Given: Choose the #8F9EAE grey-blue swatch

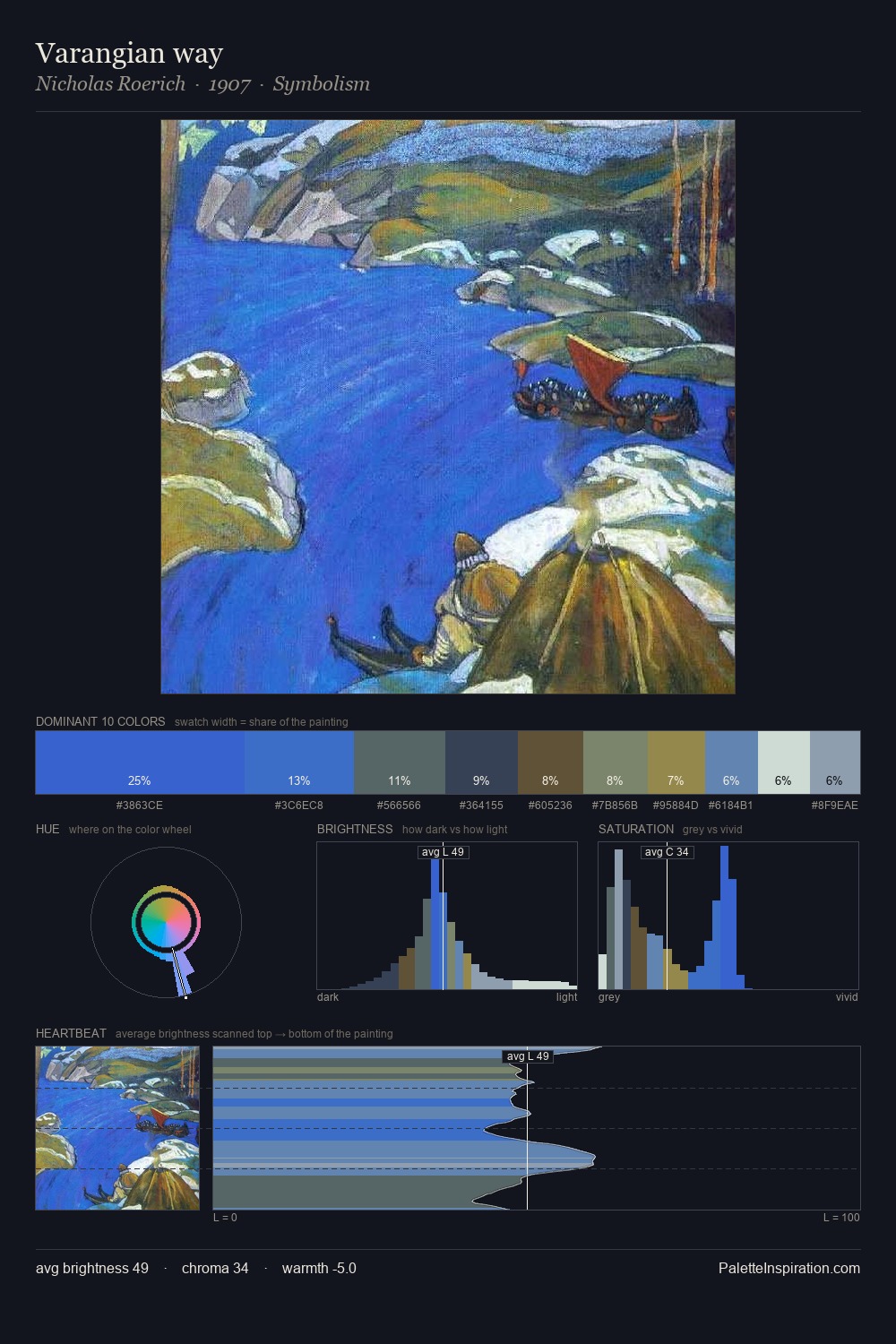Looking at the screenshot, I should click(x=834, y=762).
